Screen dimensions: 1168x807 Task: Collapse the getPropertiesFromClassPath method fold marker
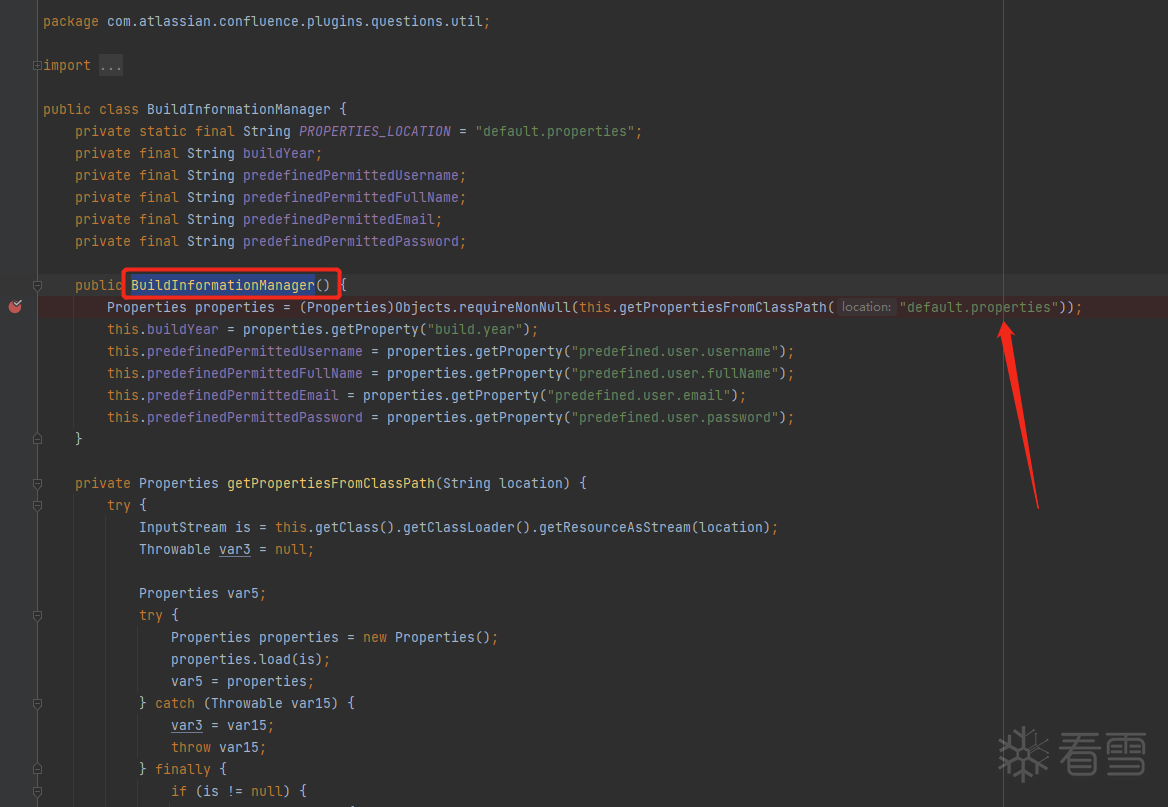click(37, 484)
